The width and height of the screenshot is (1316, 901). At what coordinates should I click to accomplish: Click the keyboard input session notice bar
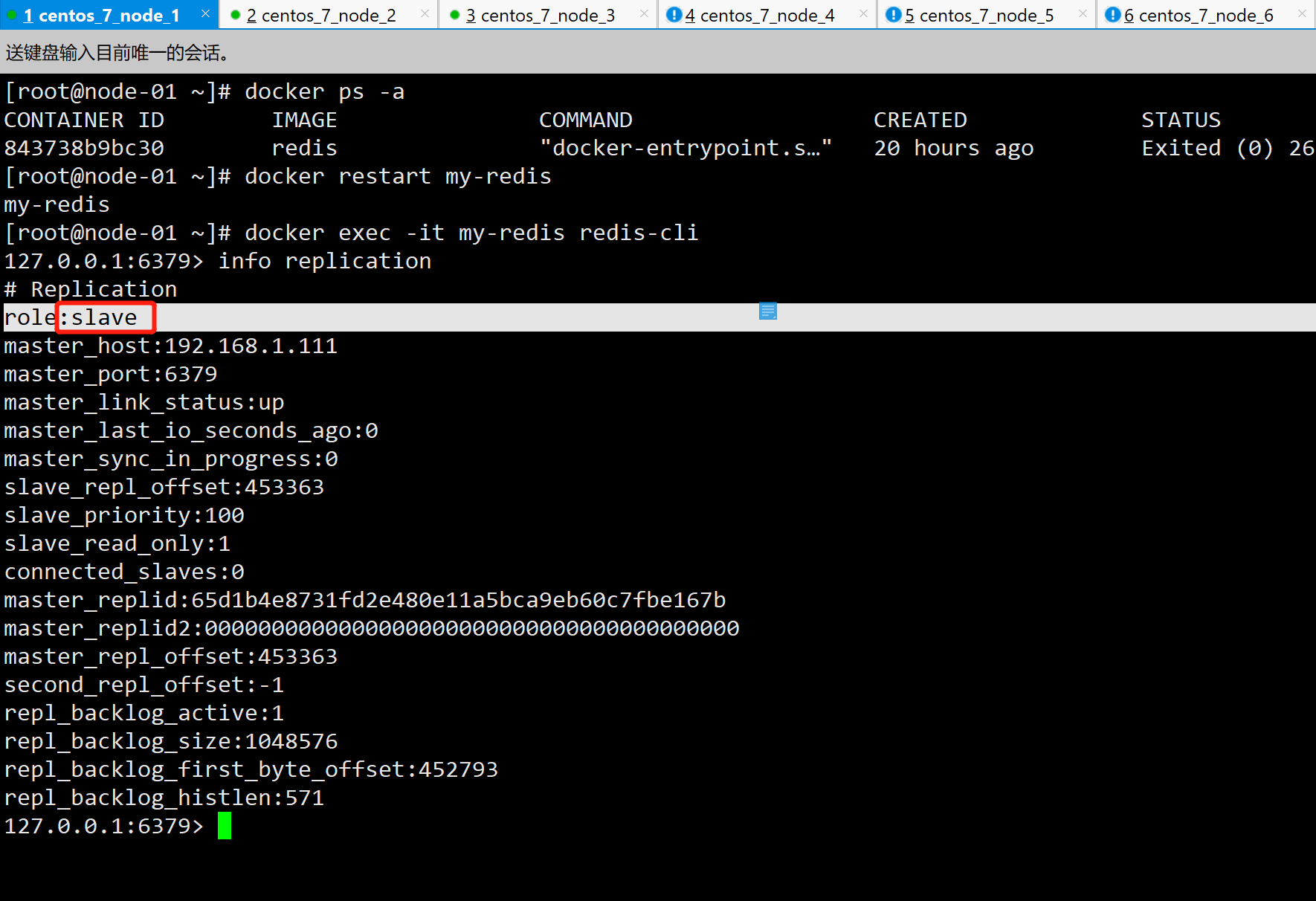pos(658,52)
